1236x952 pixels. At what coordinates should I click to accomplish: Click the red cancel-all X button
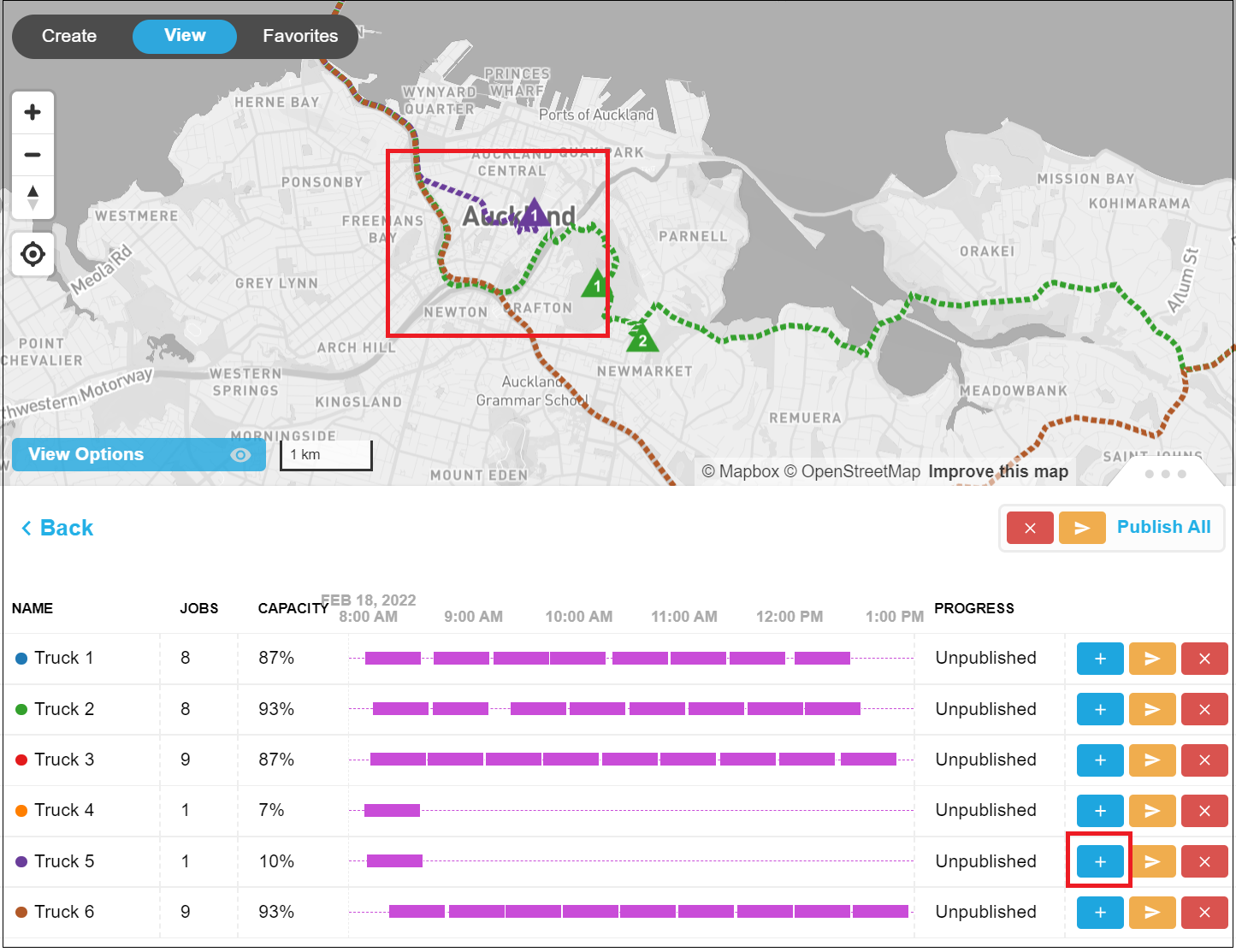(1030, 528)
